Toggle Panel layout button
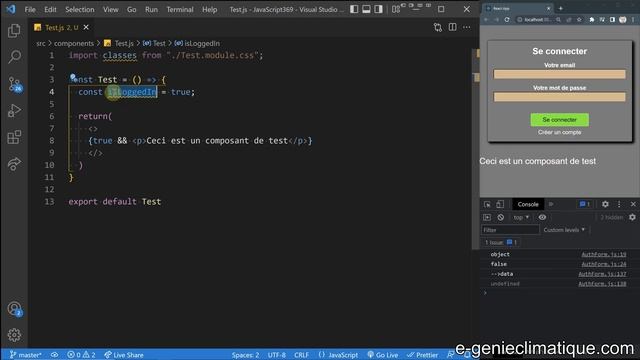This screenshot has height=360, width=640. (366, 9)
